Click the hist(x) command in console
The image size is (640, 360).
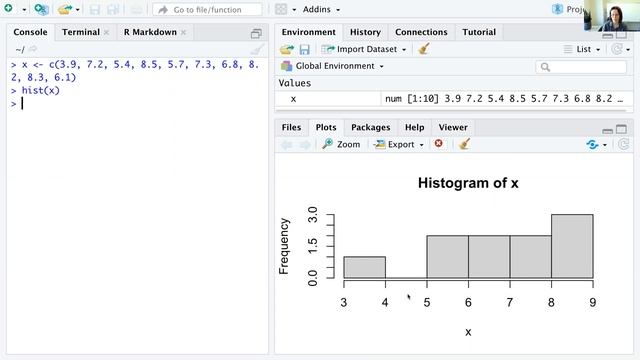40,90
